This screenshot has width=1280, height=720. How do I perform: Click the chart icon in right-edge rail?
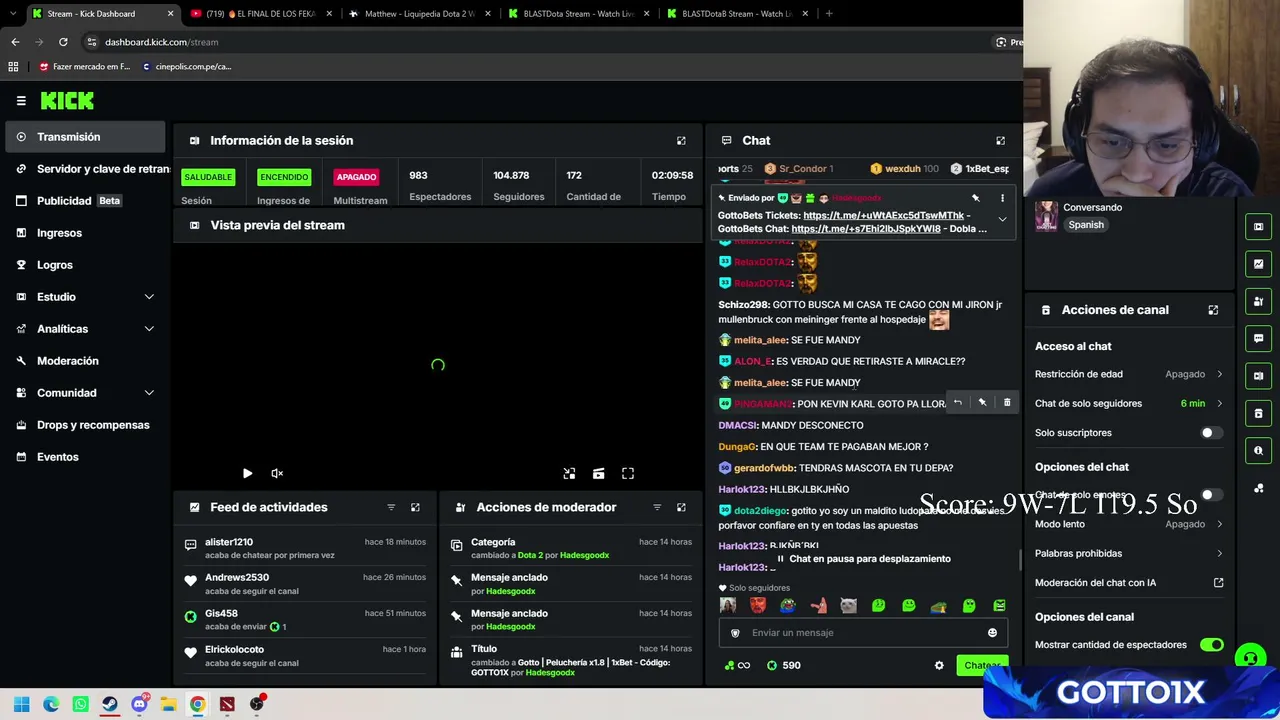point(1258,264)
